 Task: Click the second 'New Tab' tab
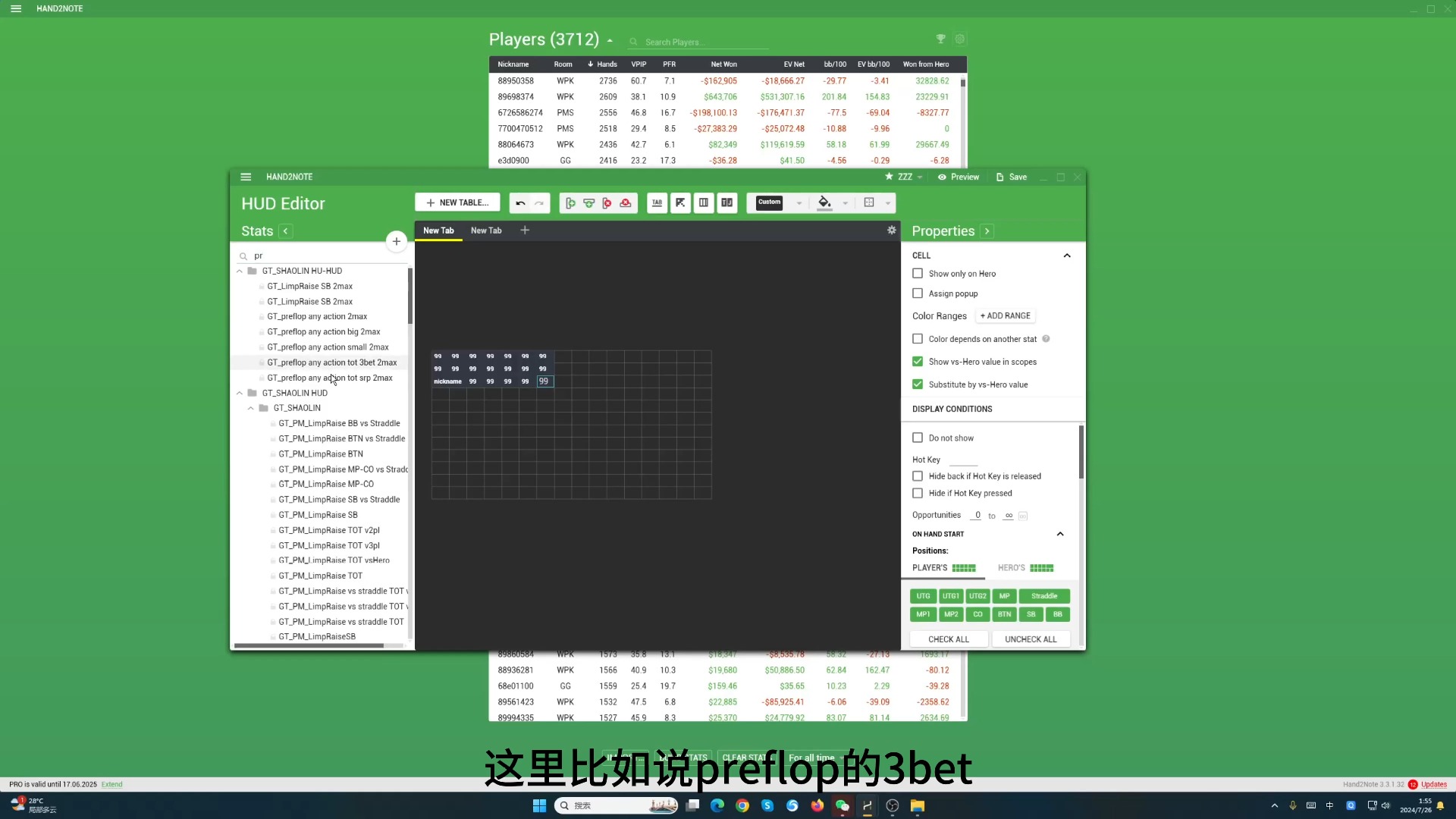(485, 230)
